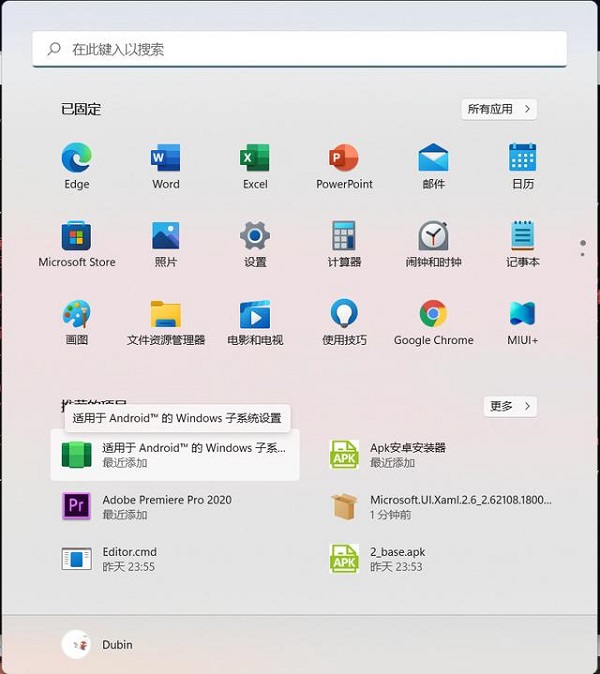This screenshot has height=674, width=600.
Task: Click the search box to search
Action: [x=300, y=49]
